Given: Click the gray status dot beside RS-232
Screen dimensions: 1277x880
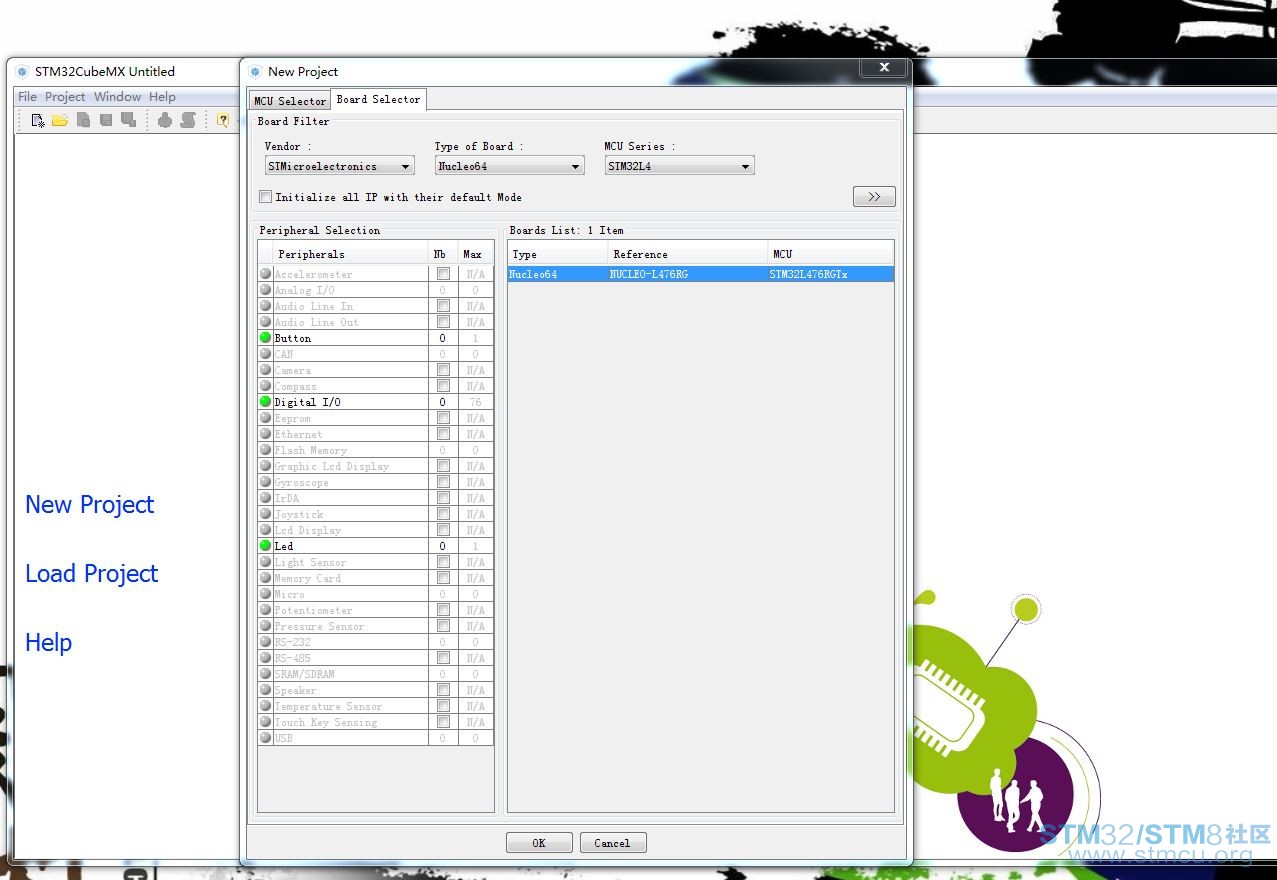Looking at the screenshot, I should pyautogui.click(x=265, y=642).
